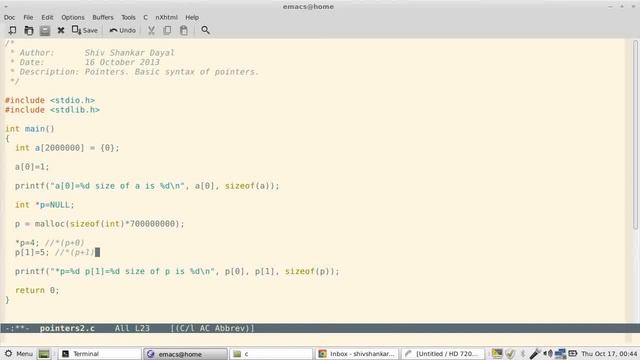The height and width of the screenshot is (360, 640).
Task: Click the Author comment 'Shiv Shankar Dayal'
Action: tap(129, 53)
